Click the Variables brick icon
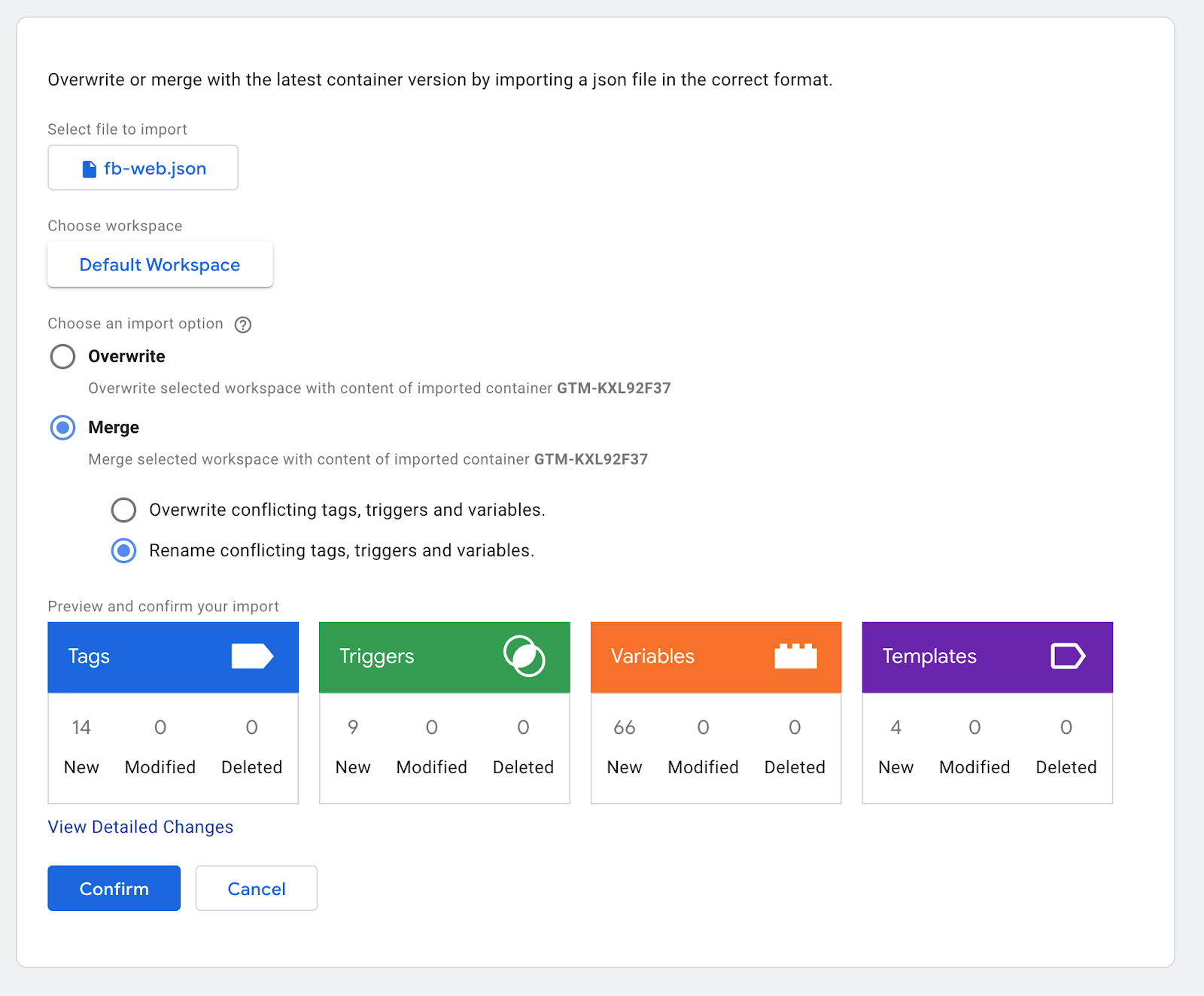This screenshot has width=1204, height=996. point(795,656)
